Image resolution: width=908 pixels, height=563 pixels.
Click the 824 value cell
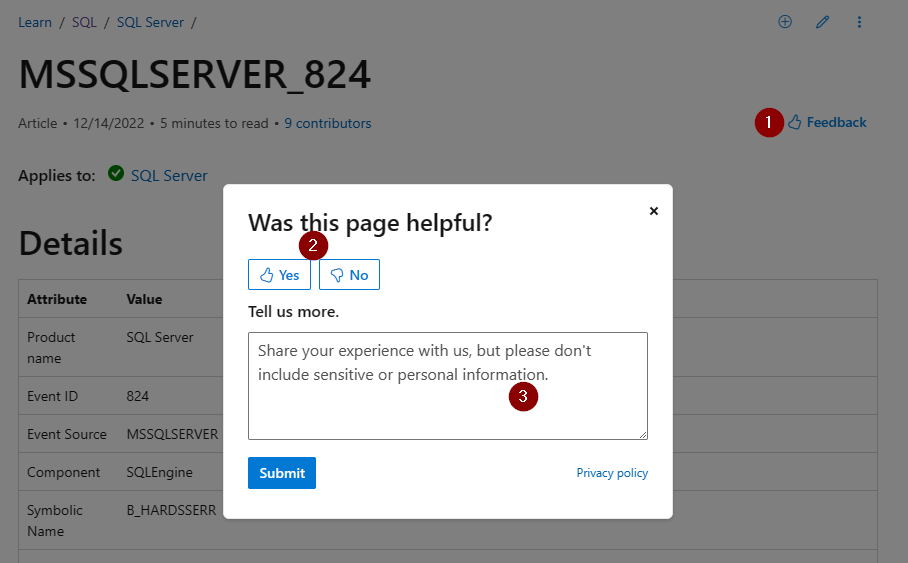pyautogui.click(x=138, y=396)
